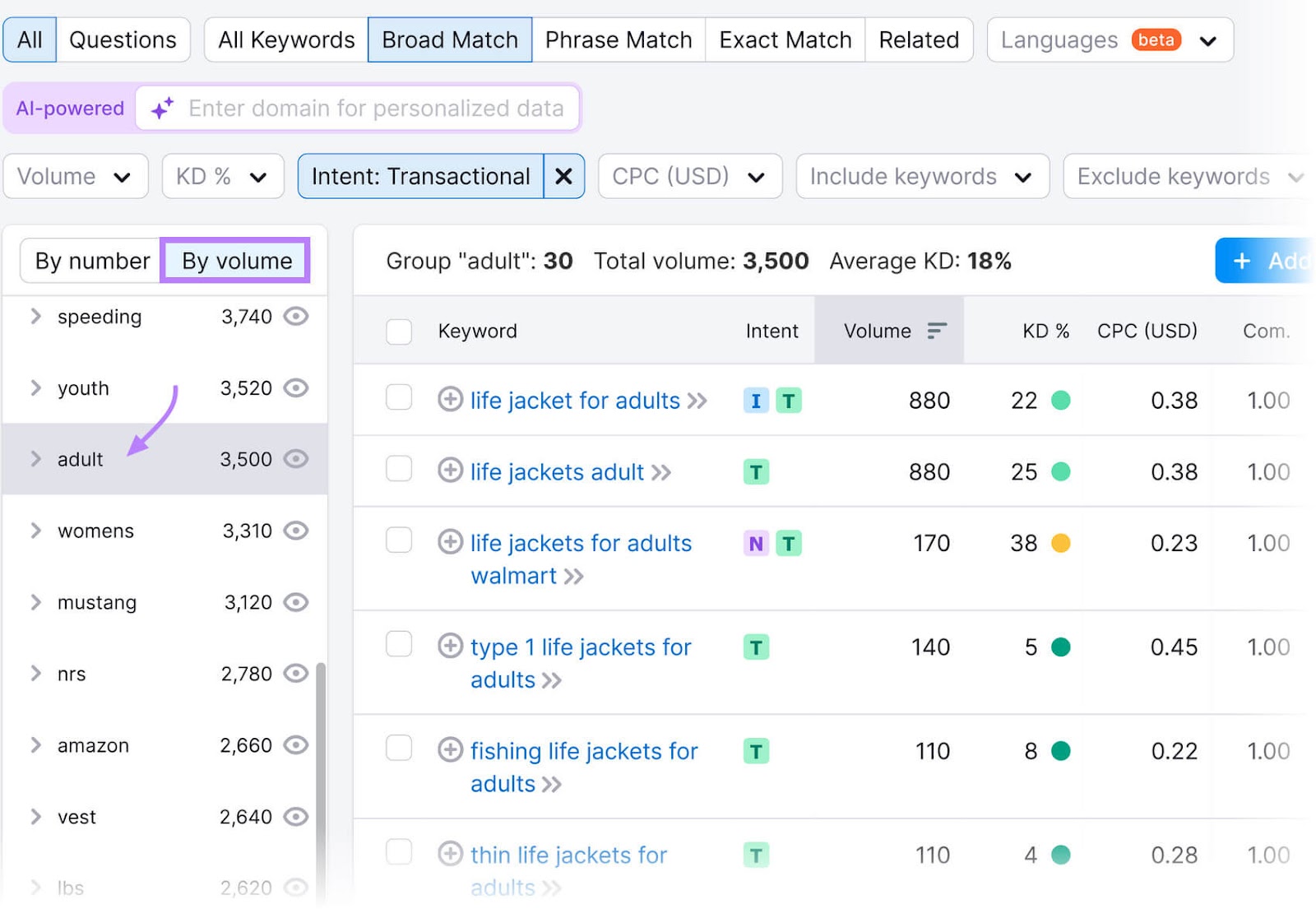Switch to the Questions tab
The width and height of the screenshot is (1316, 909).
point(123,39)
